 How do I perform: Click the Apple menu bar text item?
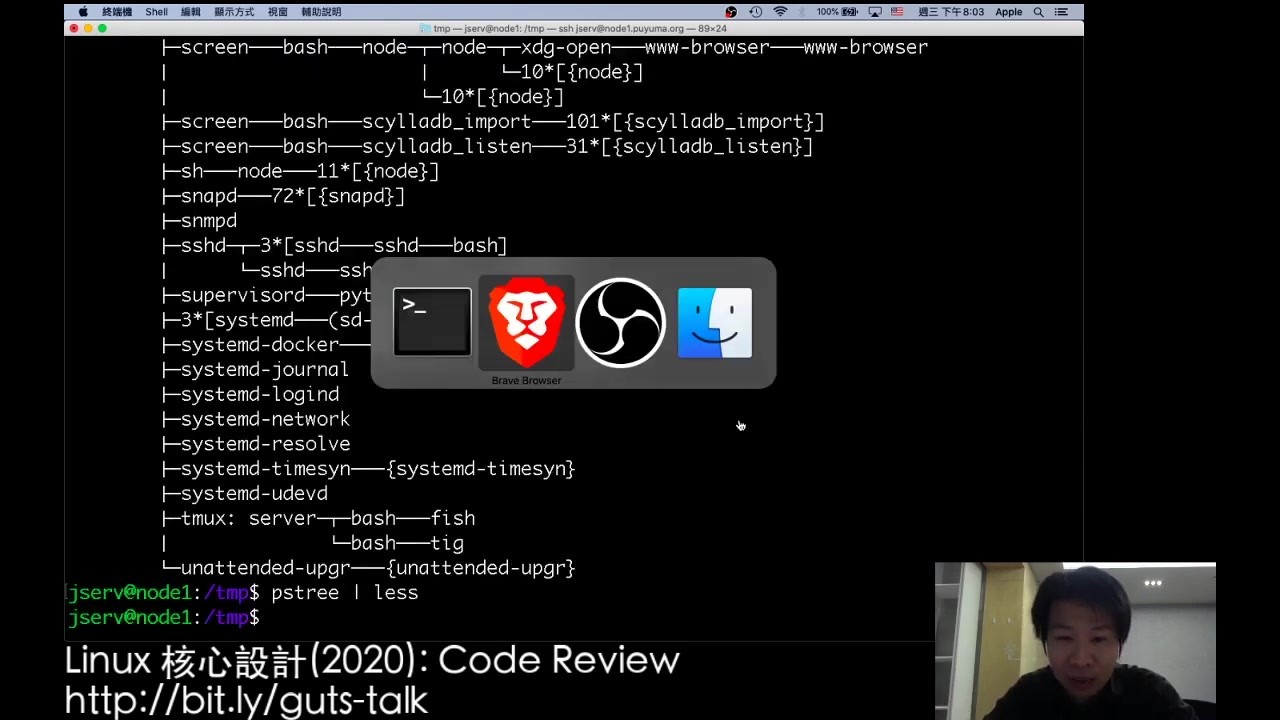(1009, 11)
